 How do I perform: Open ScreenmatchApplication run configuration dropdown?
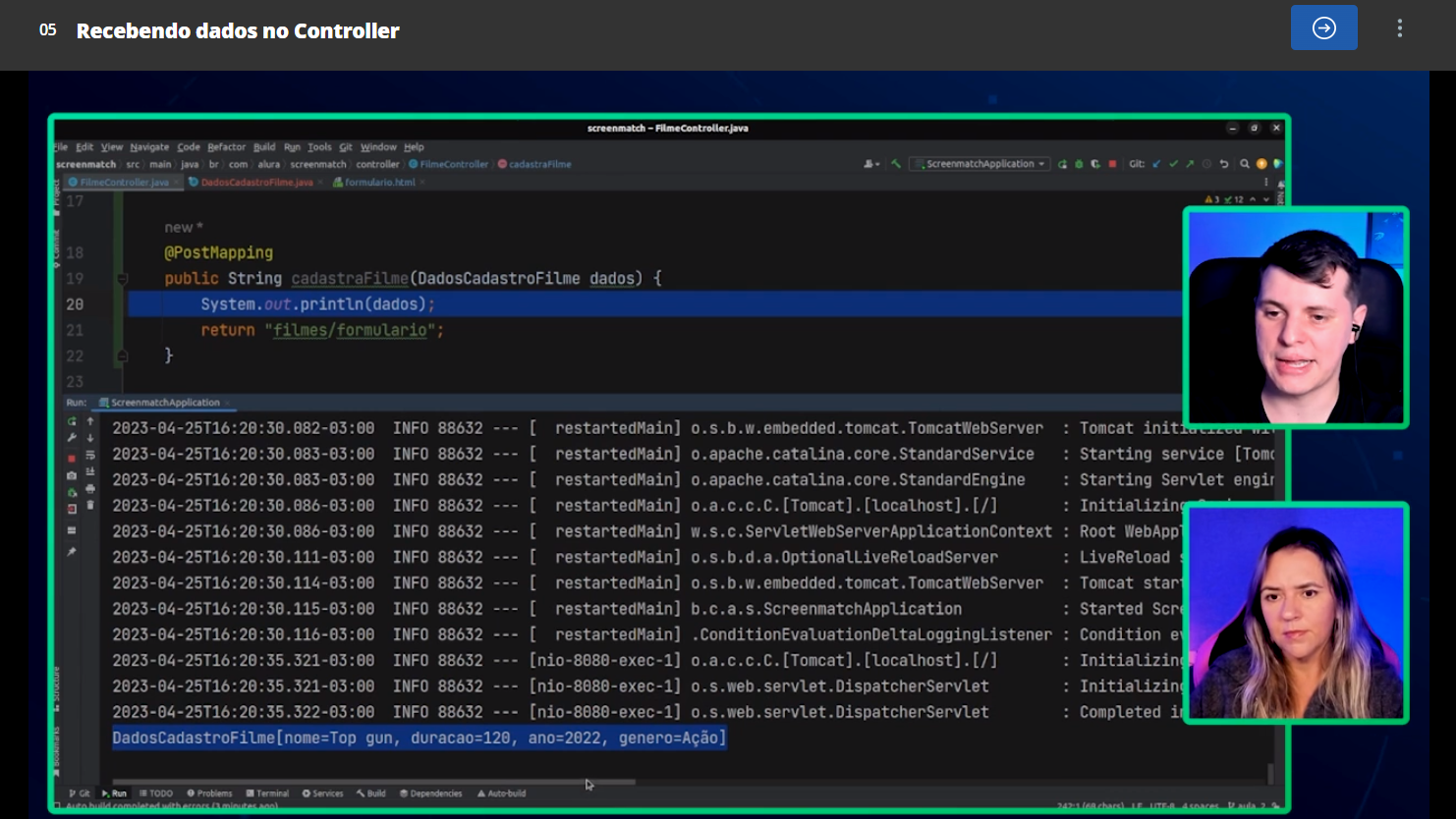[x=980, y=164]
